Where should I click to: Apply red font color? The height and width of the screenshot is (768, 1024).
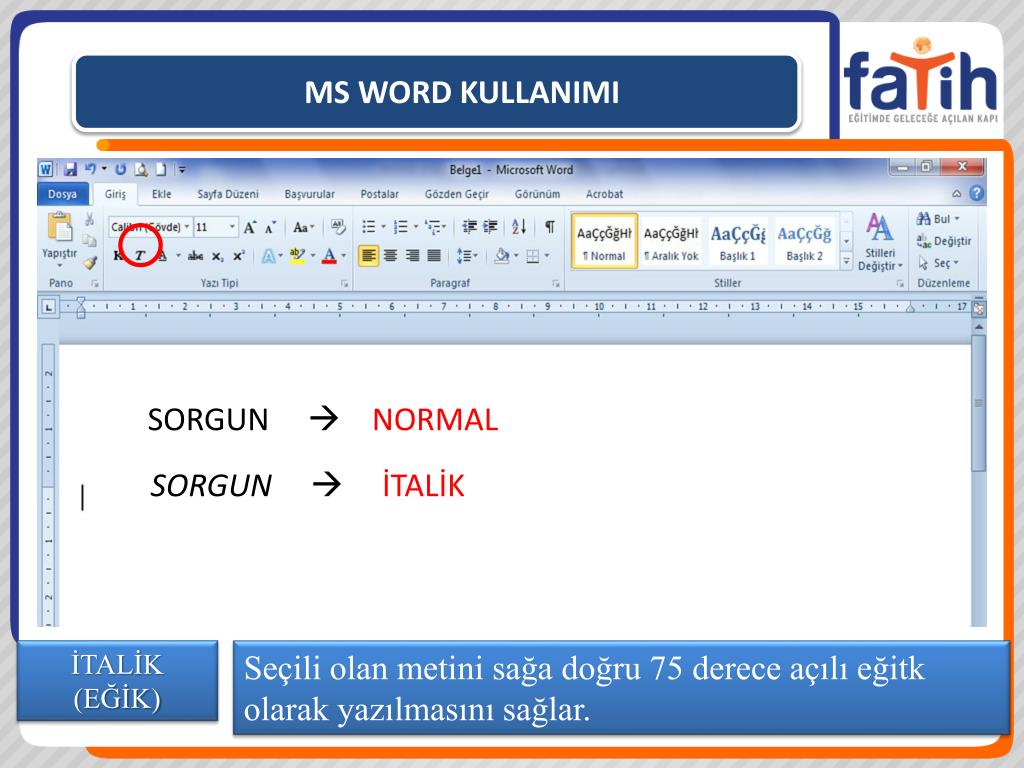329,256
